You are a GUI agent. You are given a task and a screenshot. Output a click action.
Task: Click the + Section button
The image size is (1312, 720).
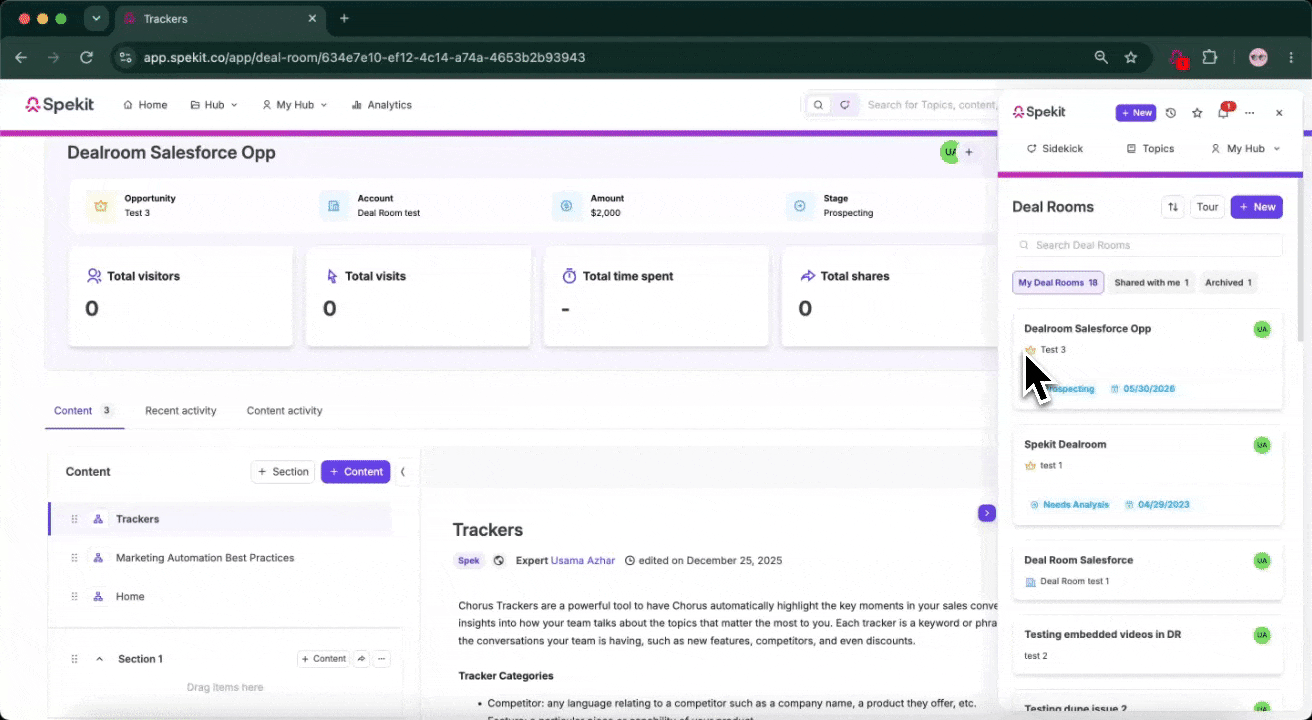[283, 472]
